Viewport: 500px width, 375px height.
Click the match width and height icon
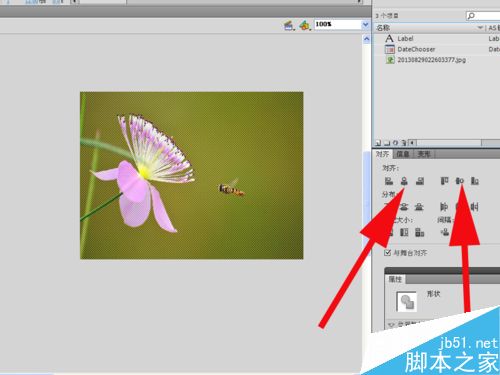tap(419, 232)
